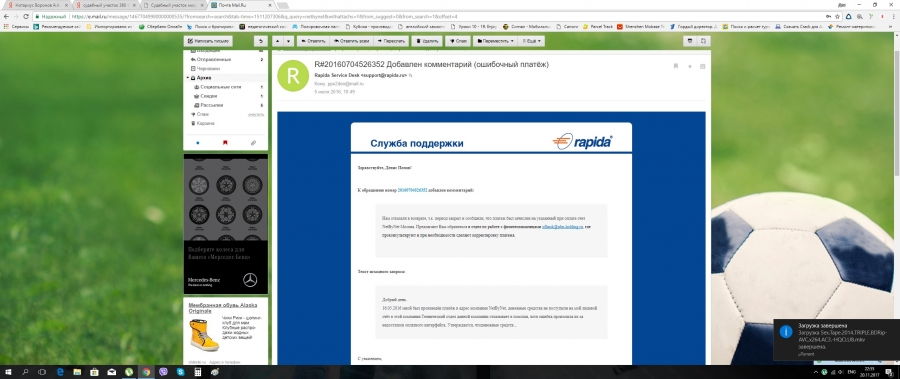Click the Написать письмо compose button
The image size is (900, 379).
(208, 41)
